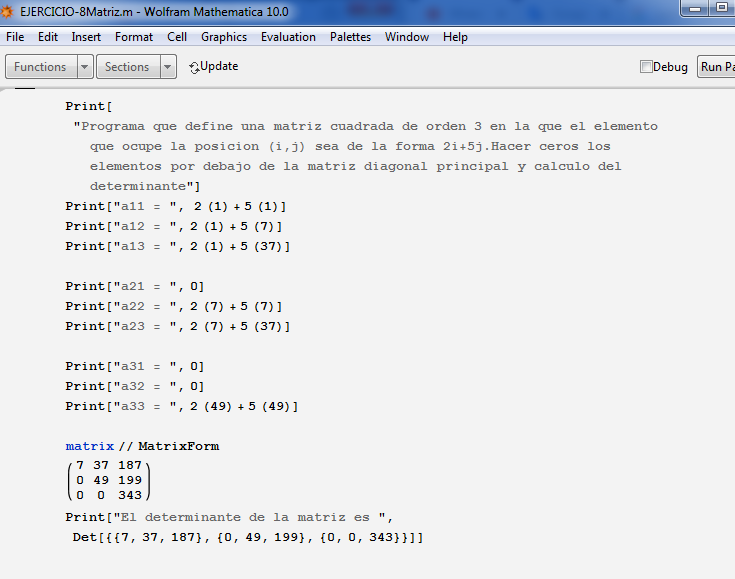
Task: Open the Format menu
Action: click(134, 37)
